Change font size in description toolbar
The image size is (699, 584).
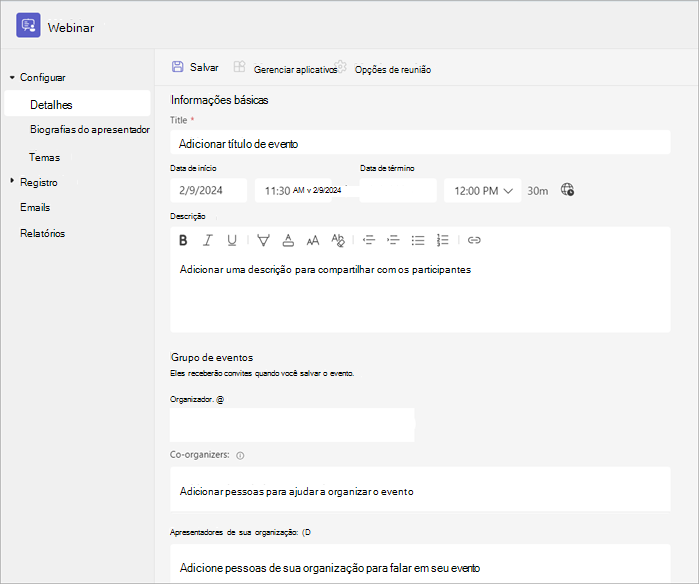(312, 240)
